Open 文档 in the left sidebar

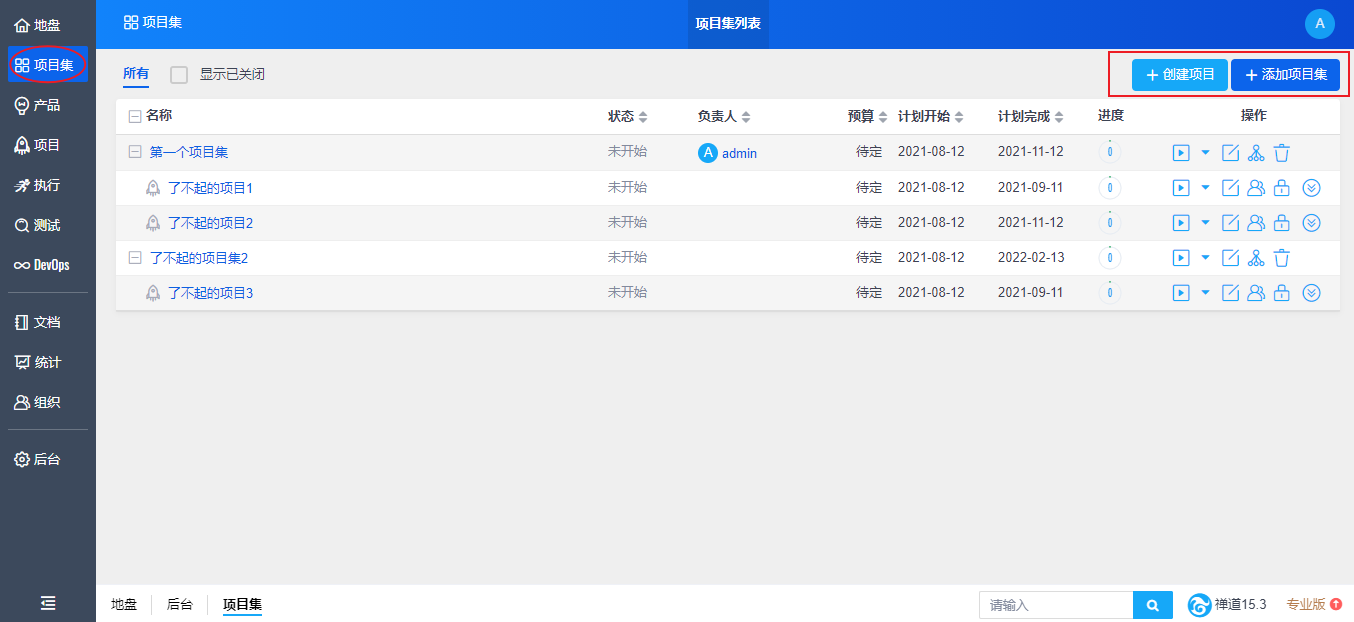pos(48,322)
